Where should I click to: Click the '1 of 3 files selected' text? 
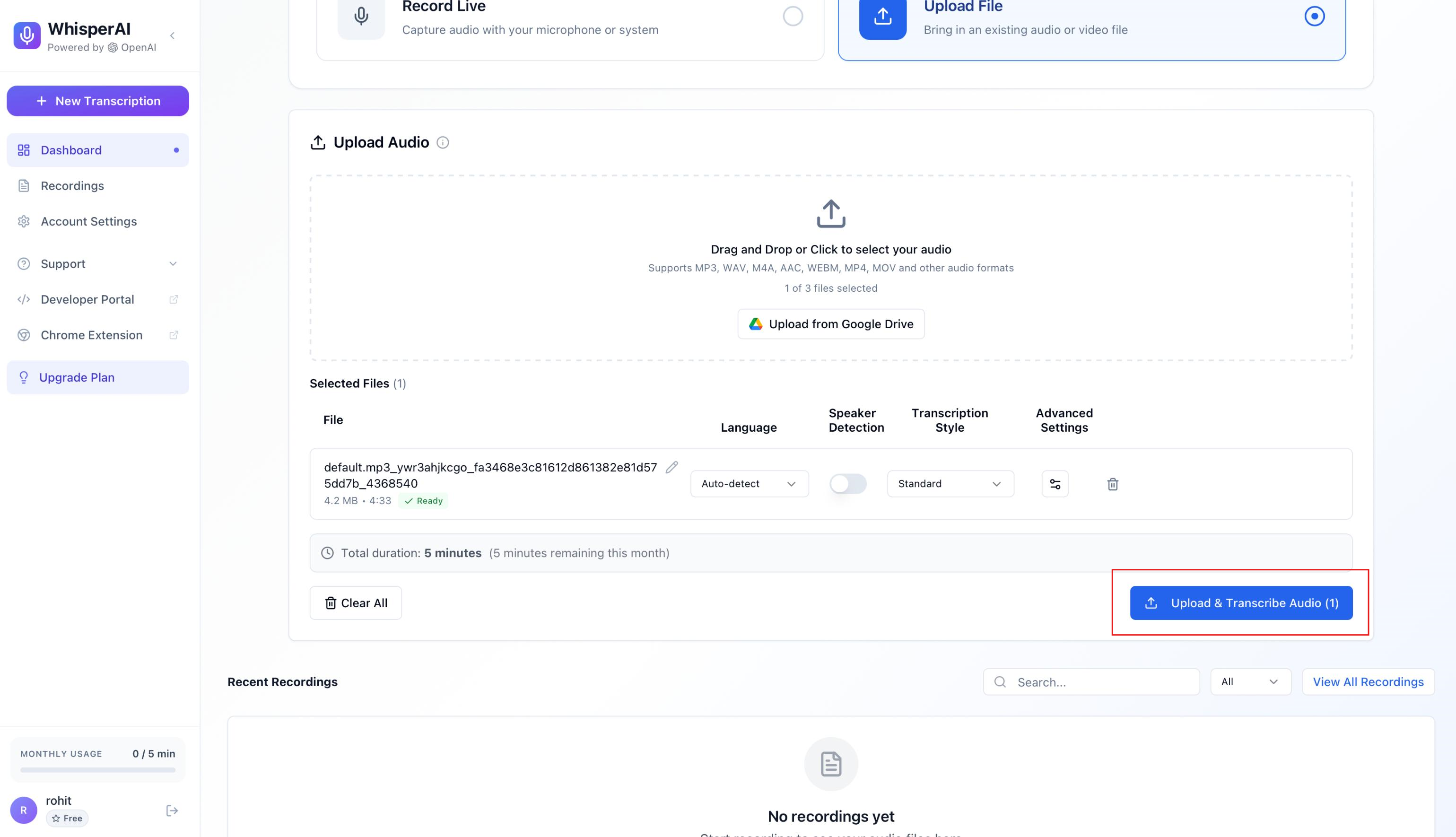[x=830, y=288]
